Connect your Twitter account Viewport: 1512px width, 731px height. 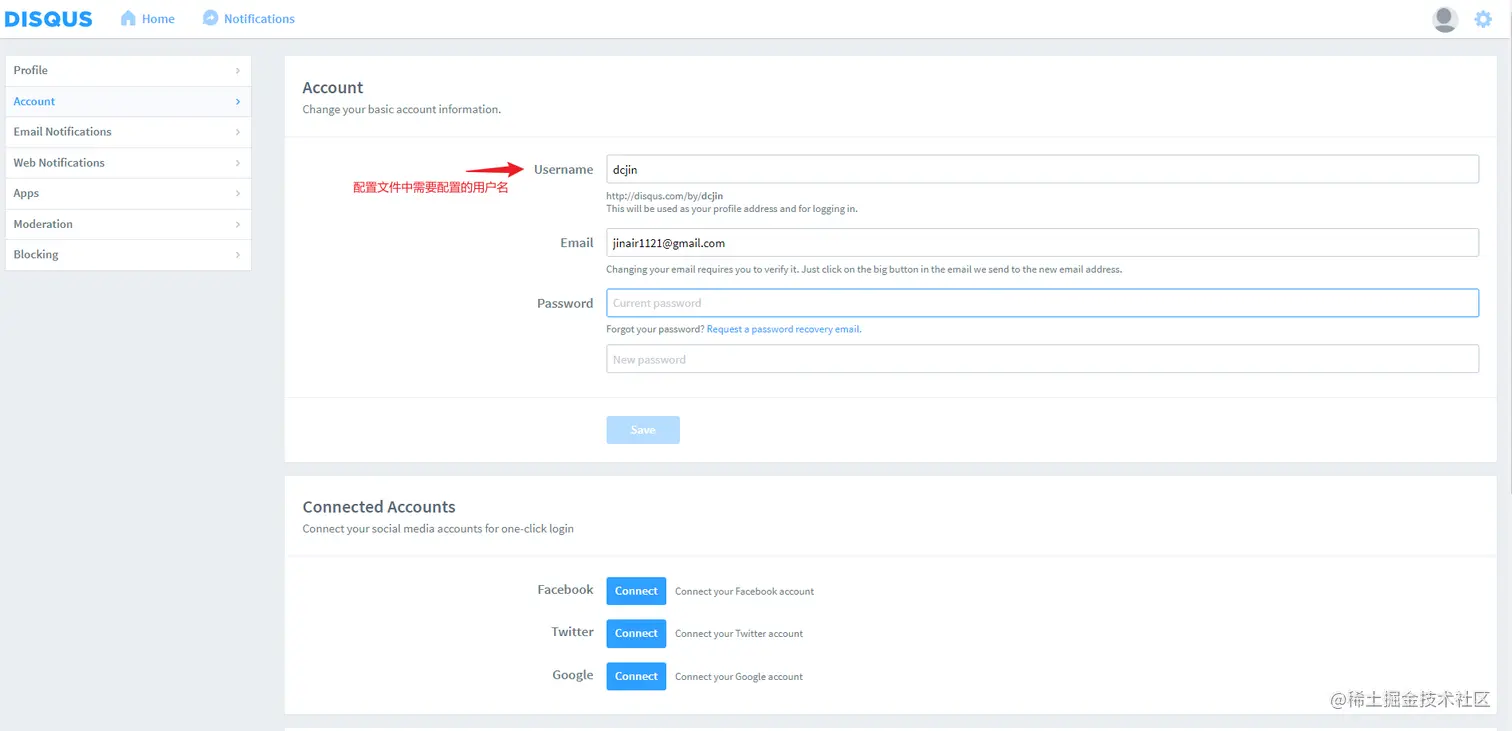click(635, 633)
